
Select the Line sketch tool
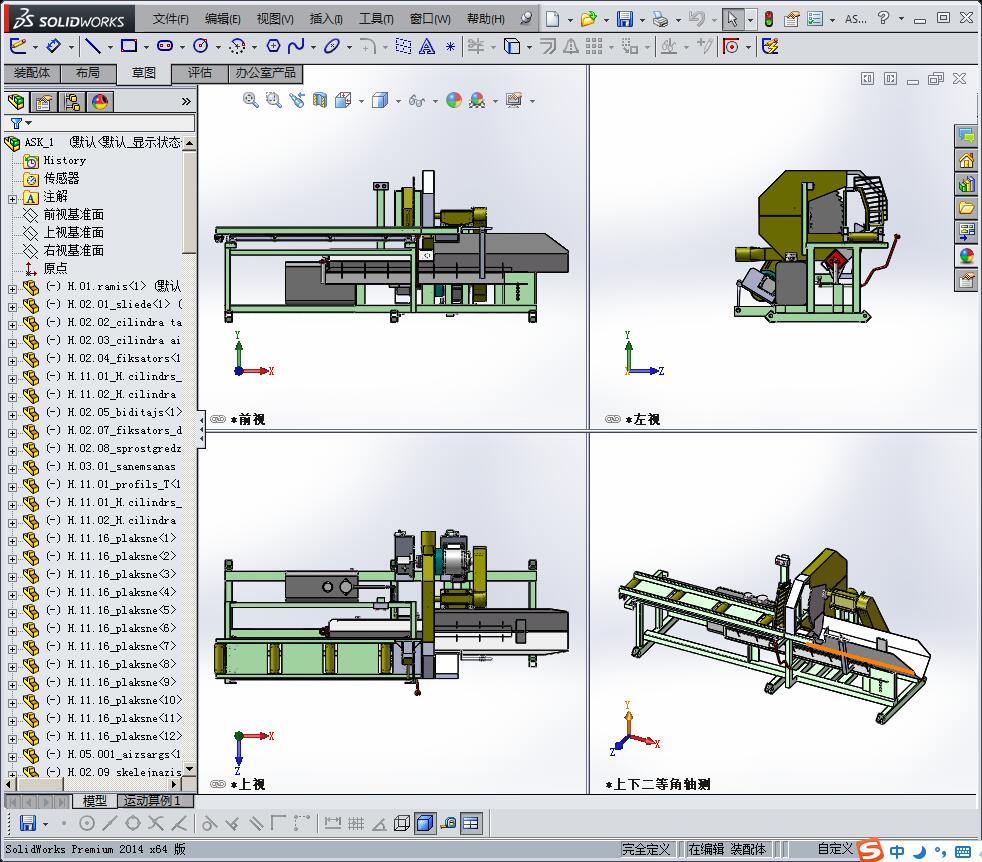tap(92, 46)
